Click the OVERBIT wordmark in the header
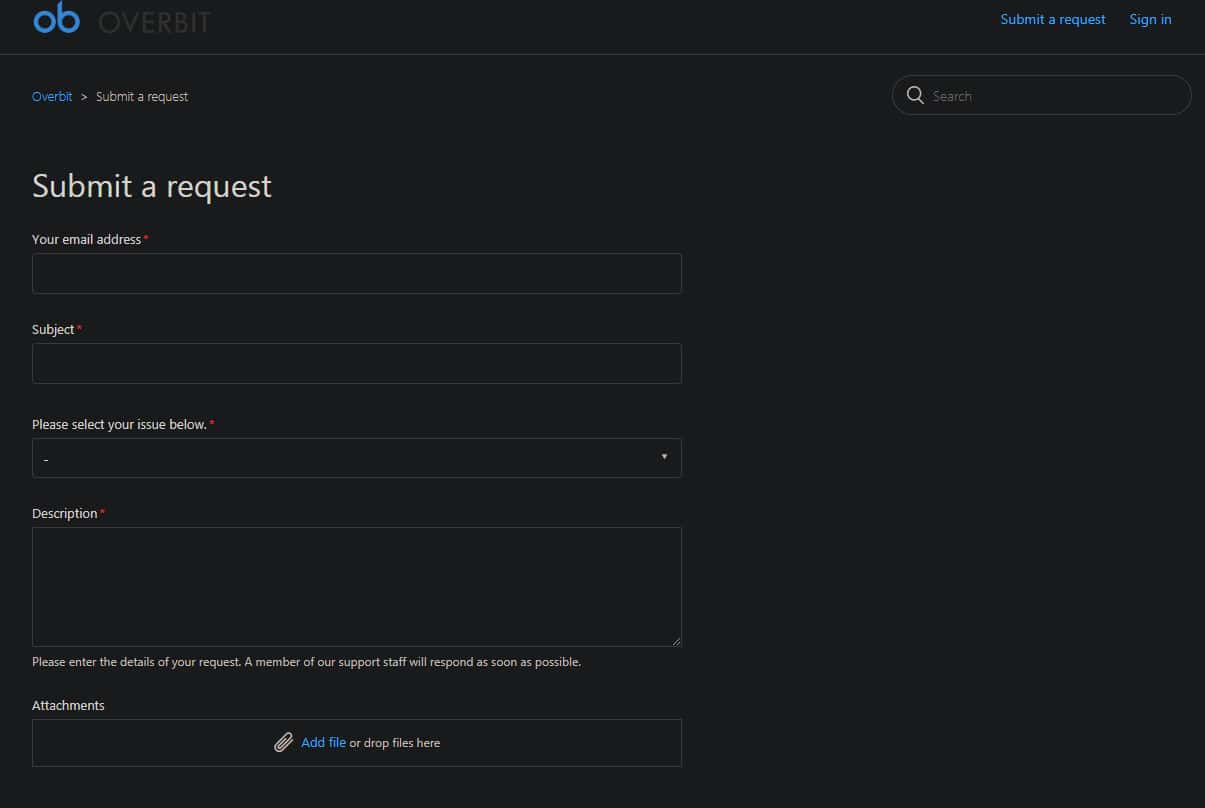 [154, 22]
